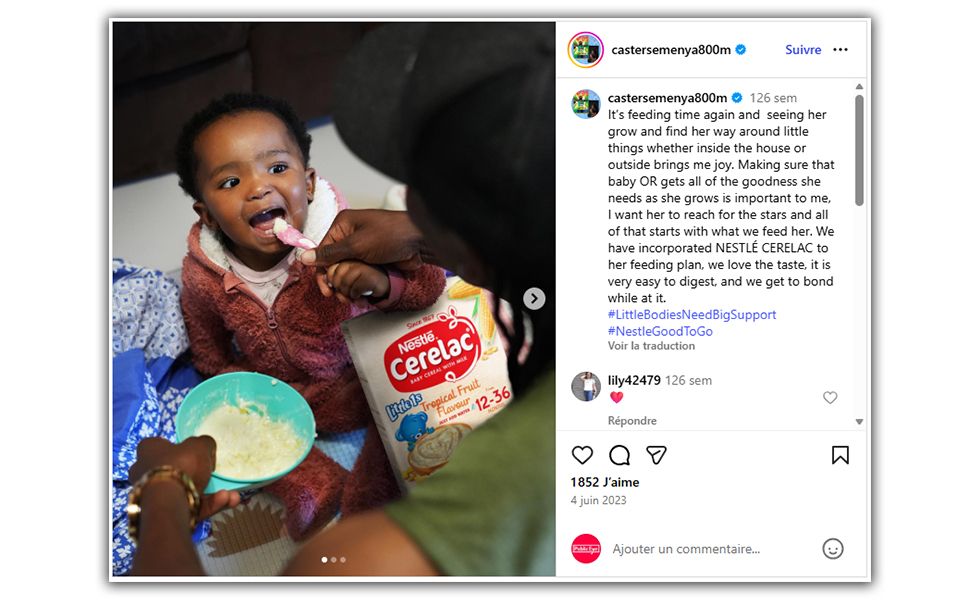Select the second carousel dot indicator

point(334,559)
